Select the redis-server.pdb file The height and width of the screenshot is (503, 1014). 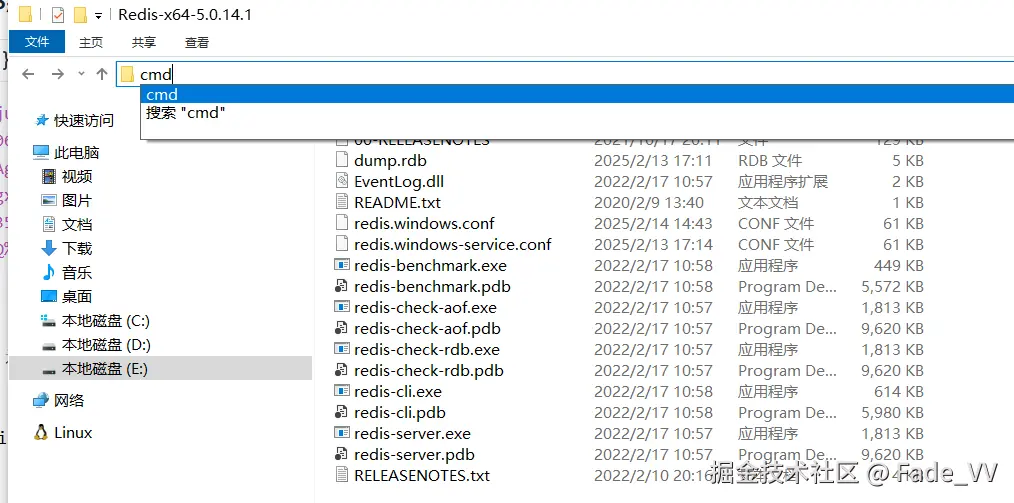coord(415,455)
